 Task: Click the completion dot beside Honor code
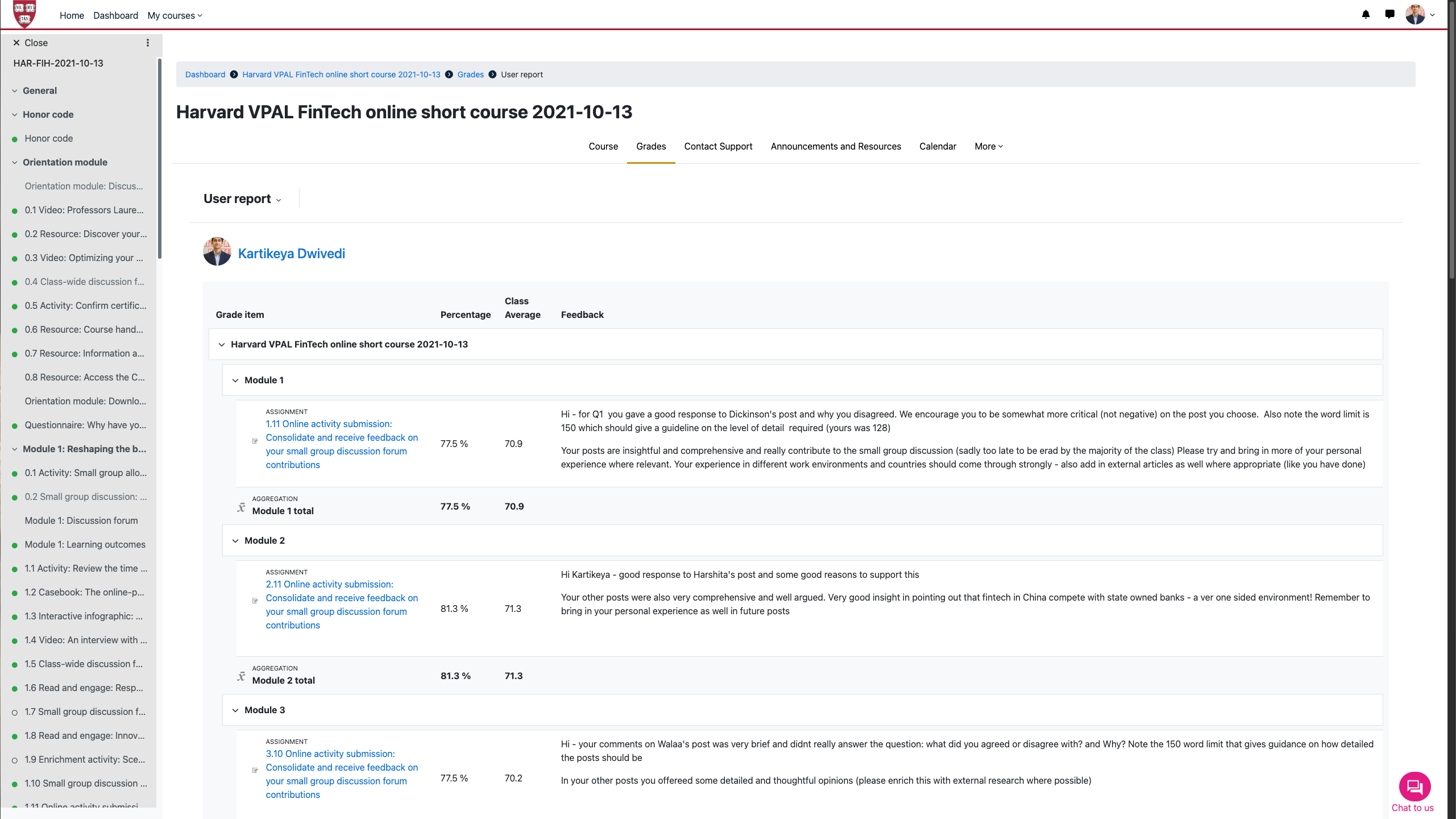point(15,139)
